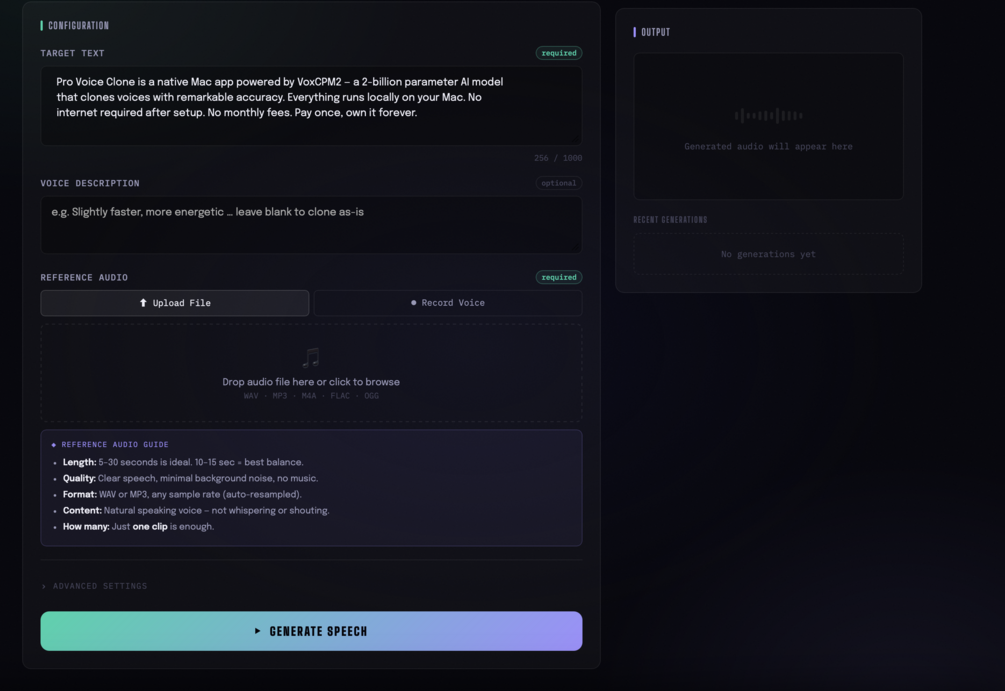Click the audio file drop zone to browse
1005x691 pixels.
[311, 373]
